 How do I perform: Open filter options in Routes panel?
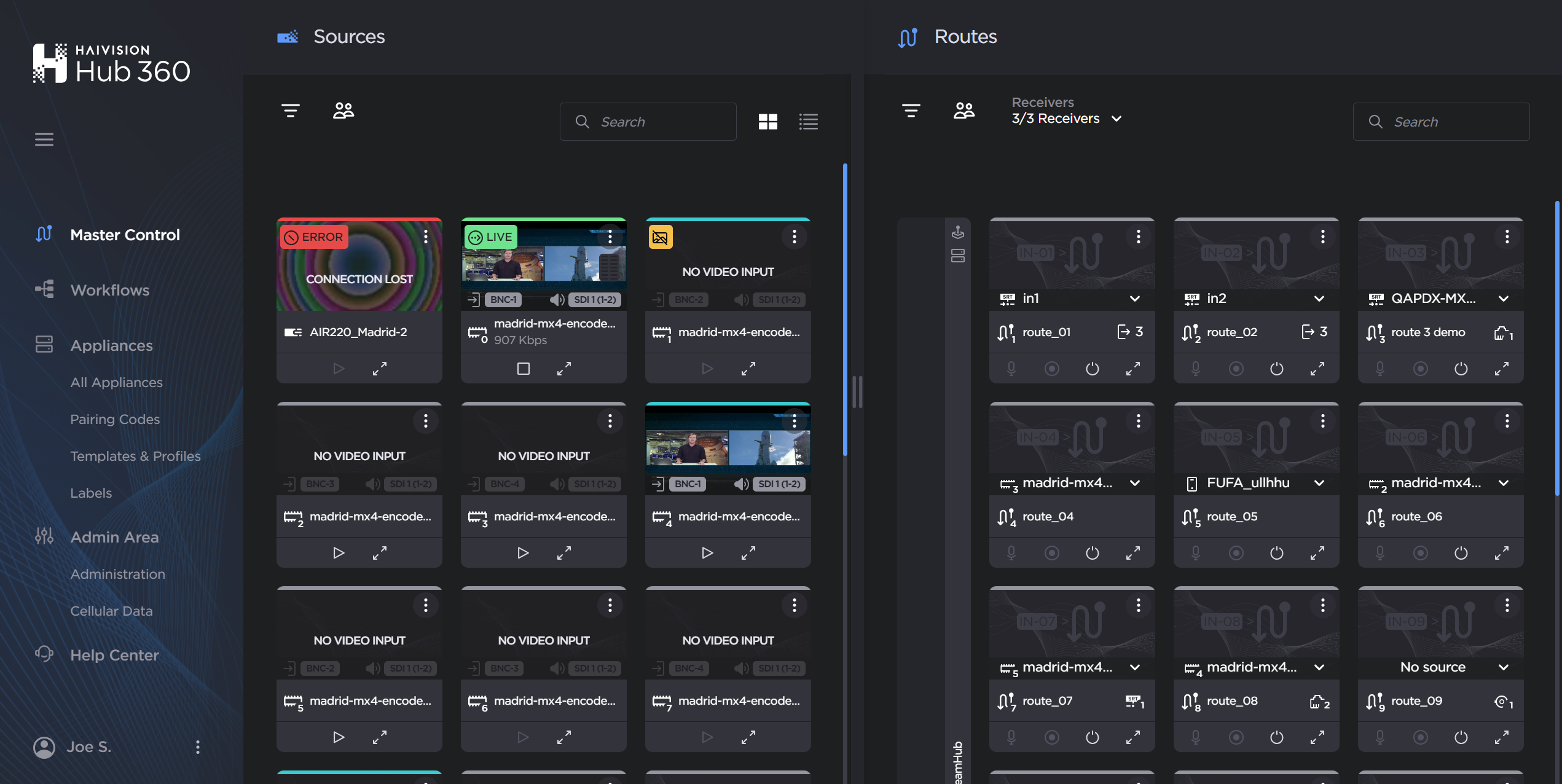pos(912,111)
